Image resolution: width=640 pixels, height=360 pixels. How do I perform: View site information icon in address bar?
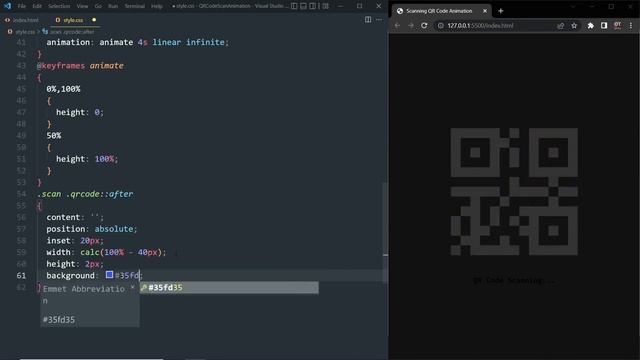coord(440,25)
